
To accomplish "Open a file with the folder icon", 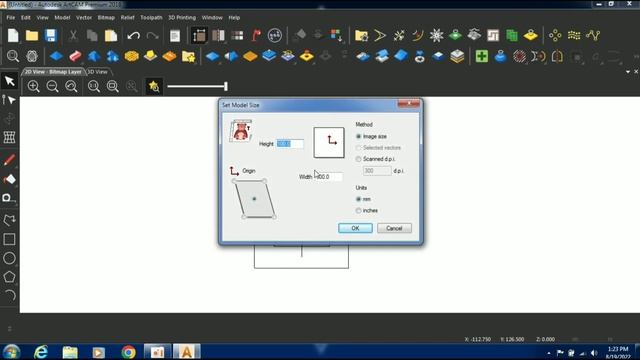I will click(x=32, y=36).
